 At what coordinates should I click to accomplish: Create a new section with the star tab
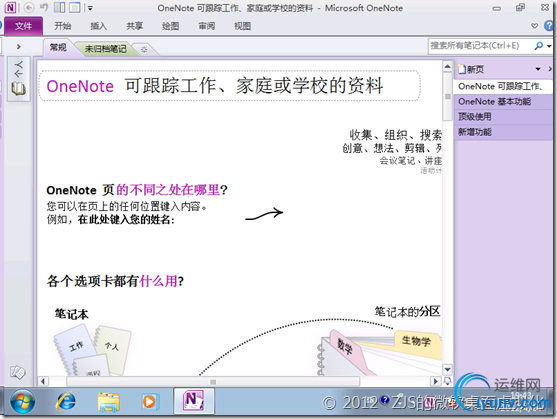pos(144,49)
